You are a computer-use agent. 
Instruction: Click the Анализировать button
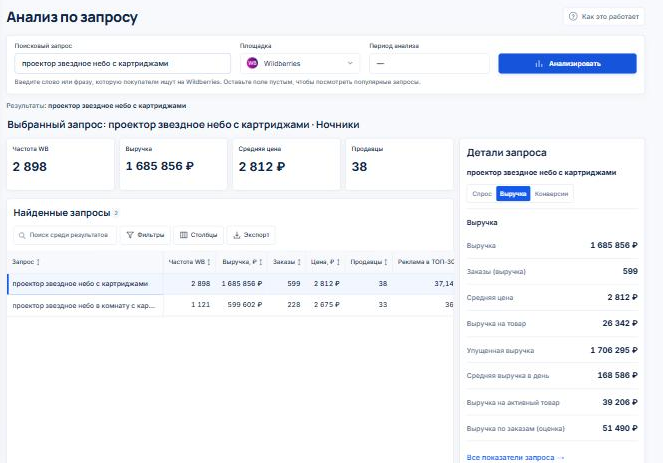pos(567,63)
